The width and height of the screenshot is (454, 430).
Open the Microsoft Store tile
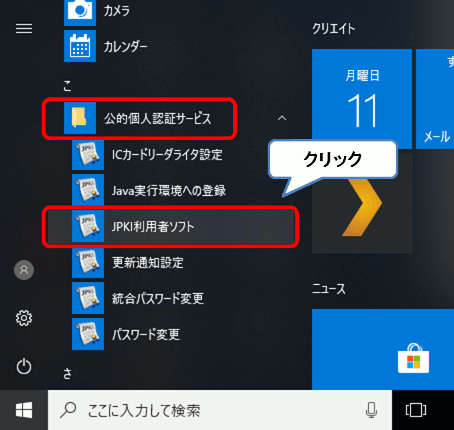tap(383, 349)
